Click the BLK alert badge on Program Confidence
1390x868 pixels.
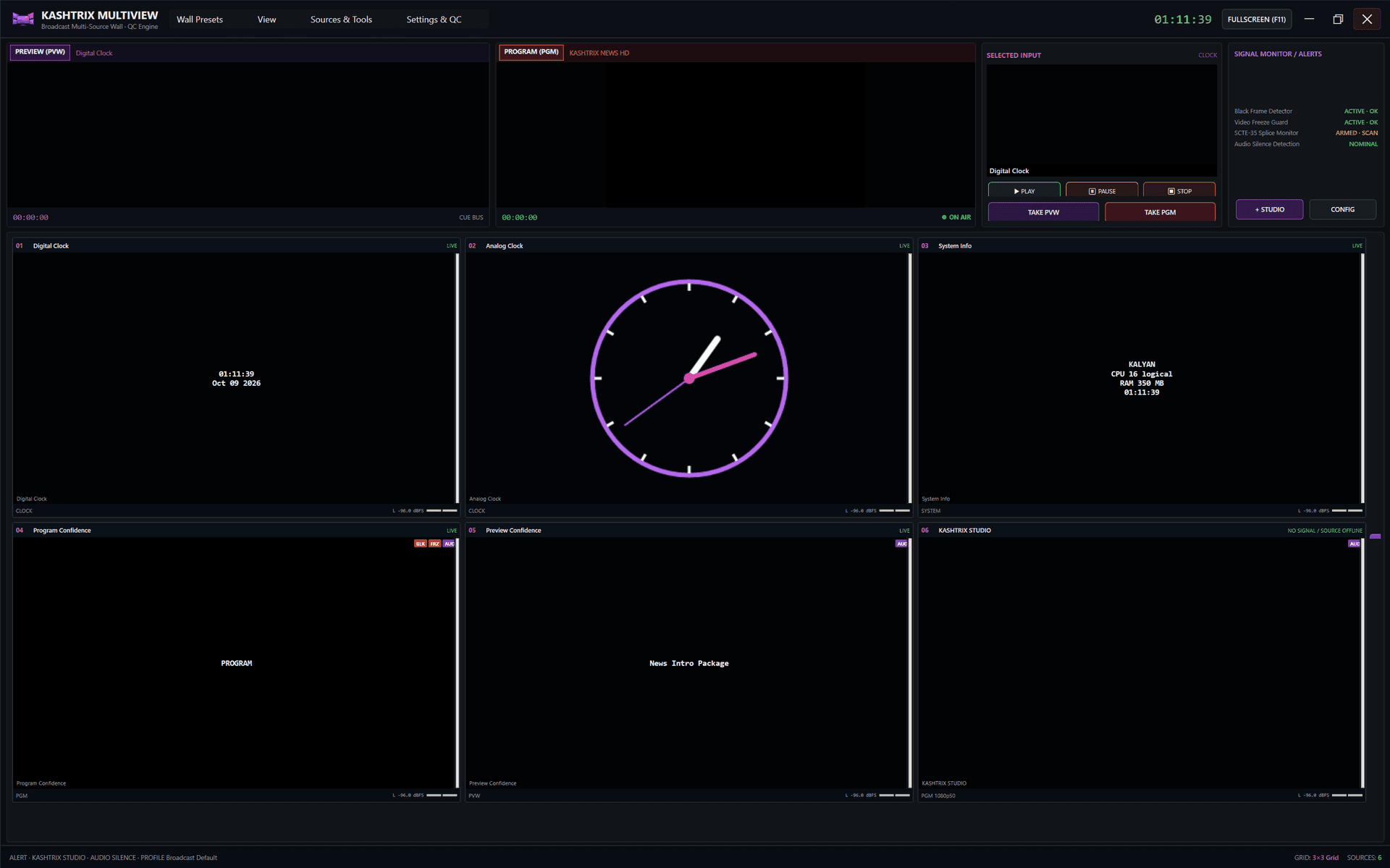[x=421, y=544]
